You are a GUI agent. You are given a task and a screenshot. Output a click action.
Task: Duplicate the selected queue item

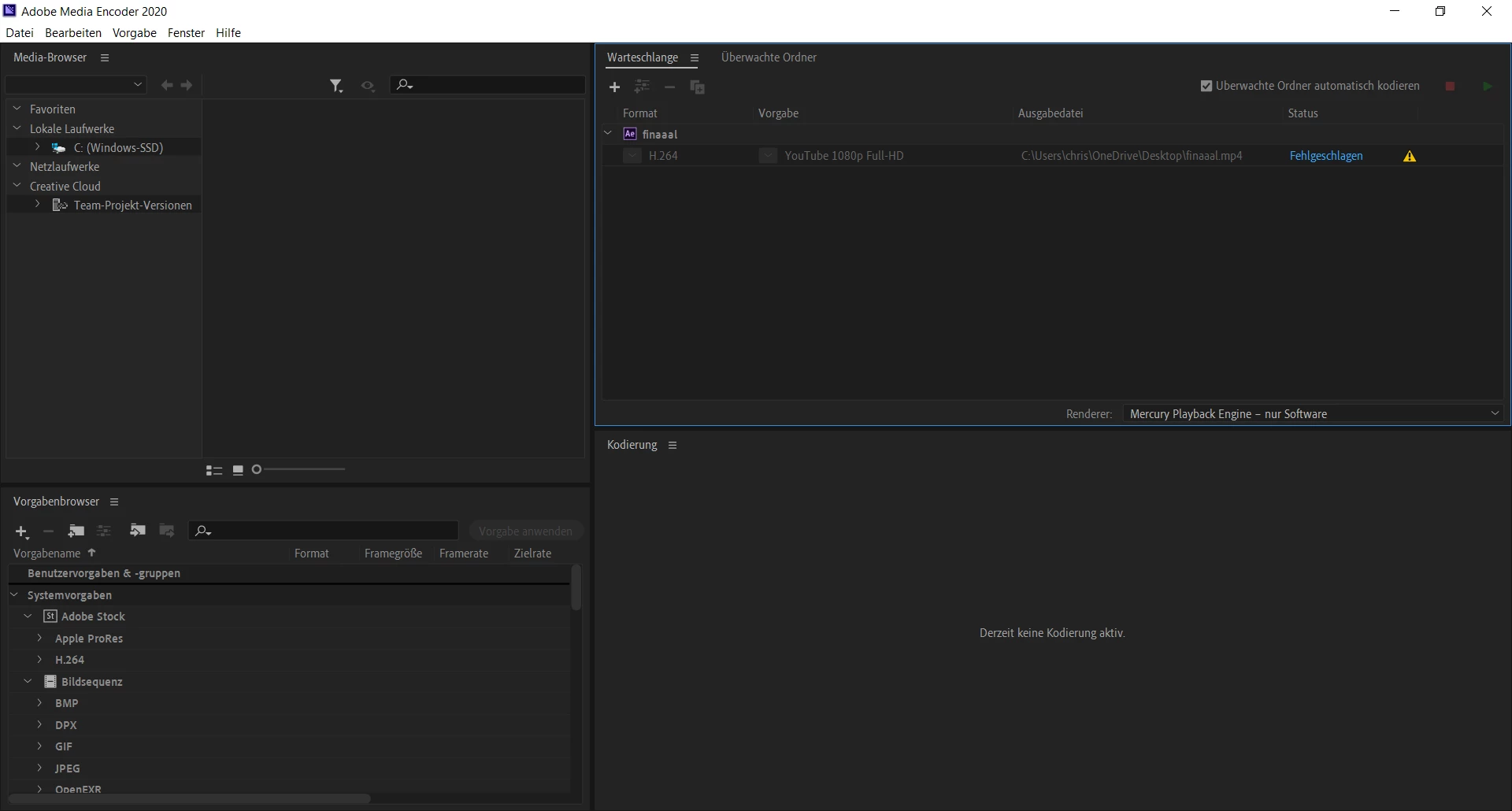coord(698,87)
